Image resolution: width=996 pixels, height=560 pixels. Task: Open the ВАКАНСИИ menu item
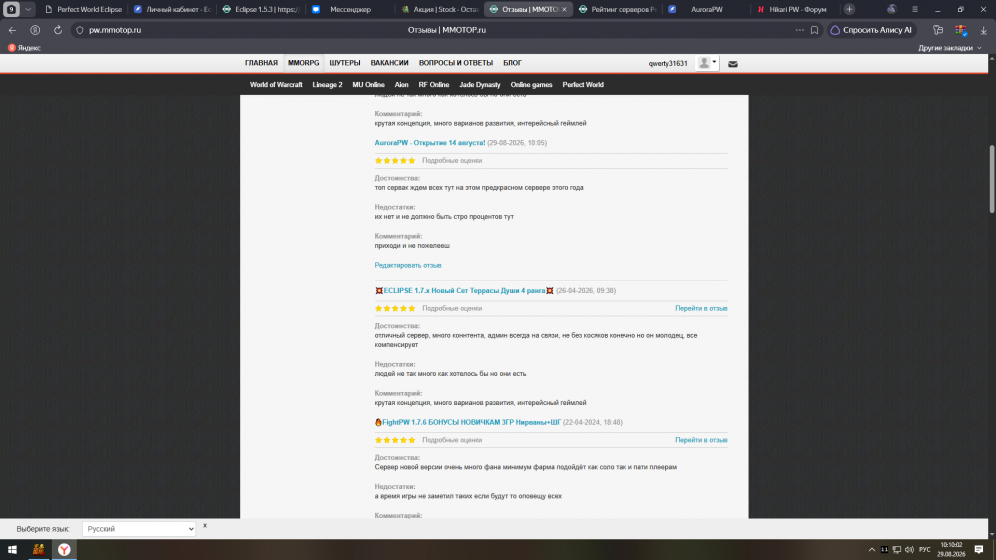point(389,63)
